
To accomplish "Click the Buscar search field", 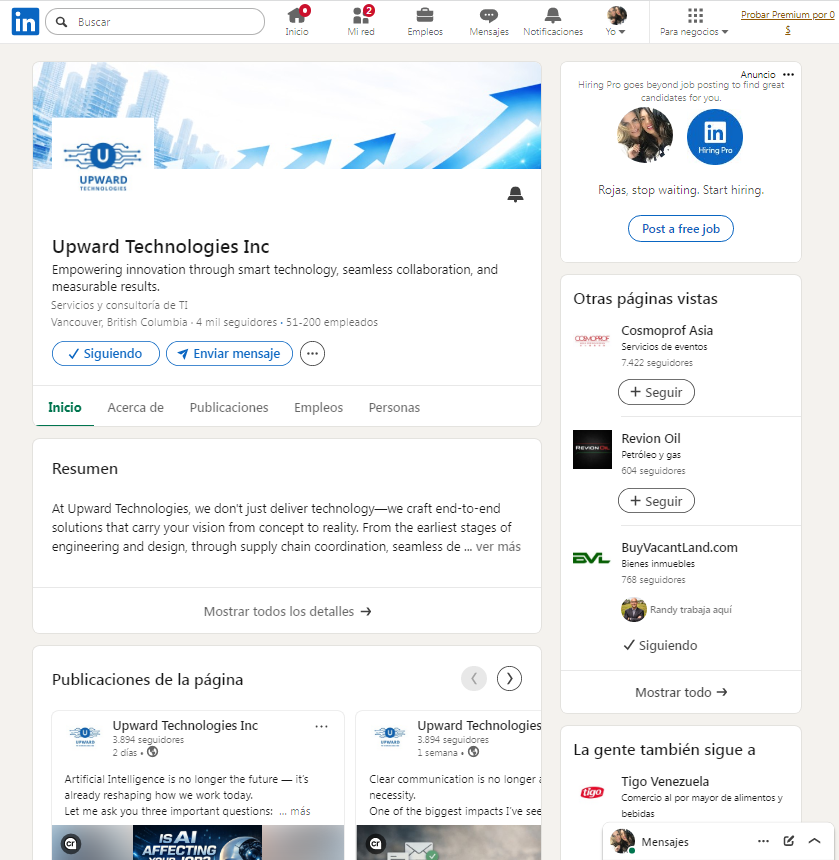I will pyautogui.click(x=155, y=22).
